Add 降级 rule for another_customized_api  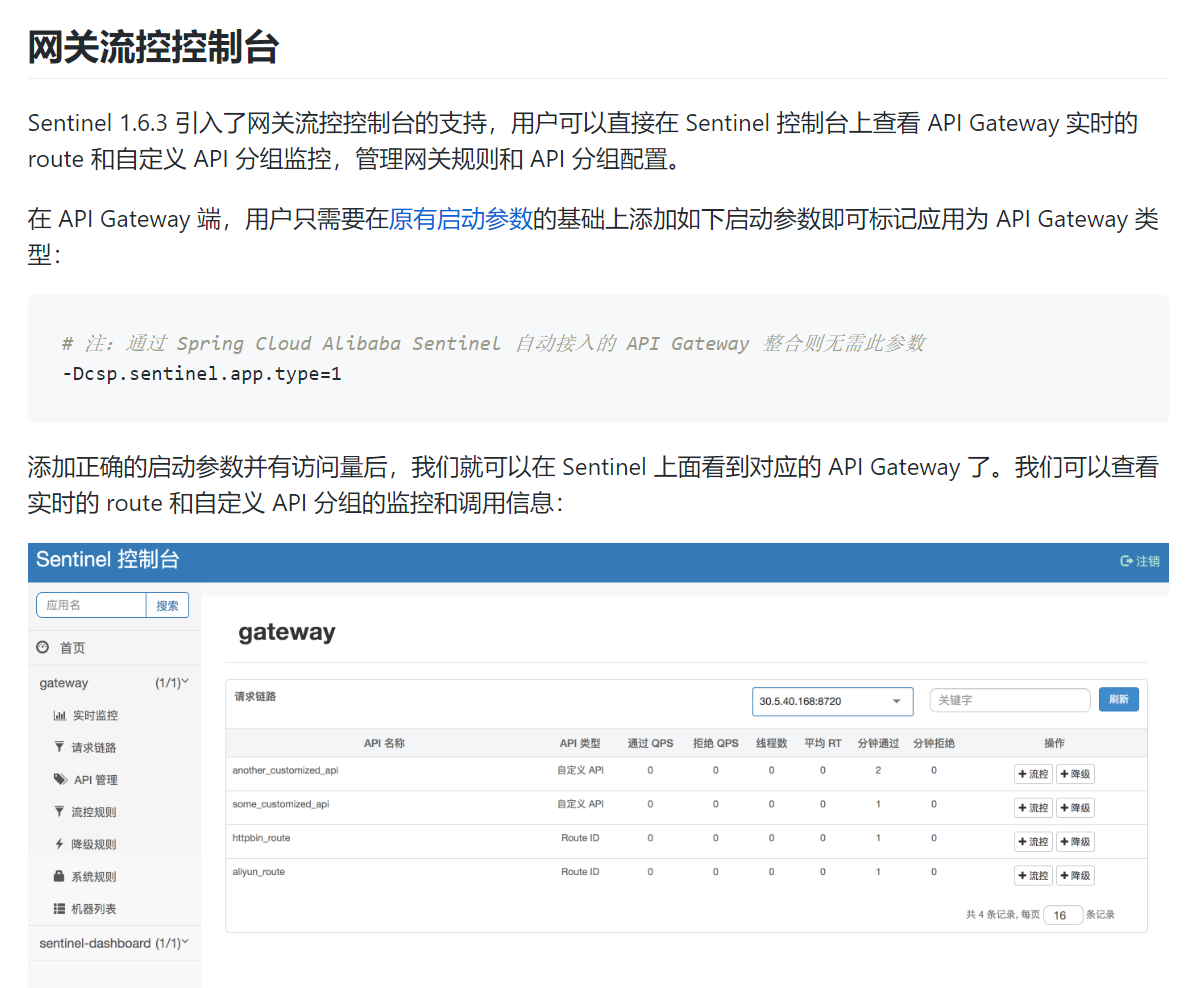tap(1074, 772)
